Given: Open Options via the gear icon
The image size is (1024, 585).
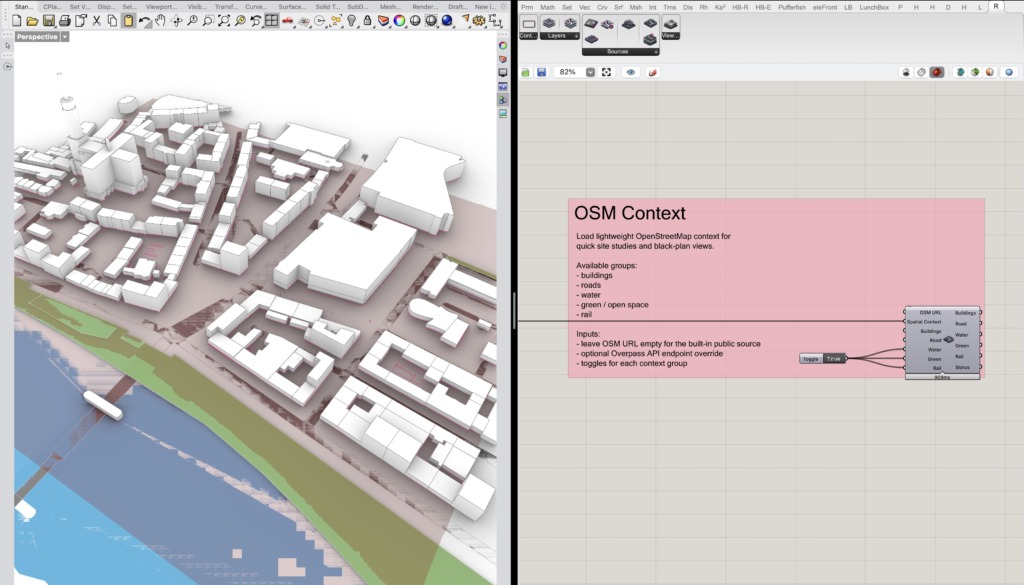Looking at the screenshot, I should [479, 21].
